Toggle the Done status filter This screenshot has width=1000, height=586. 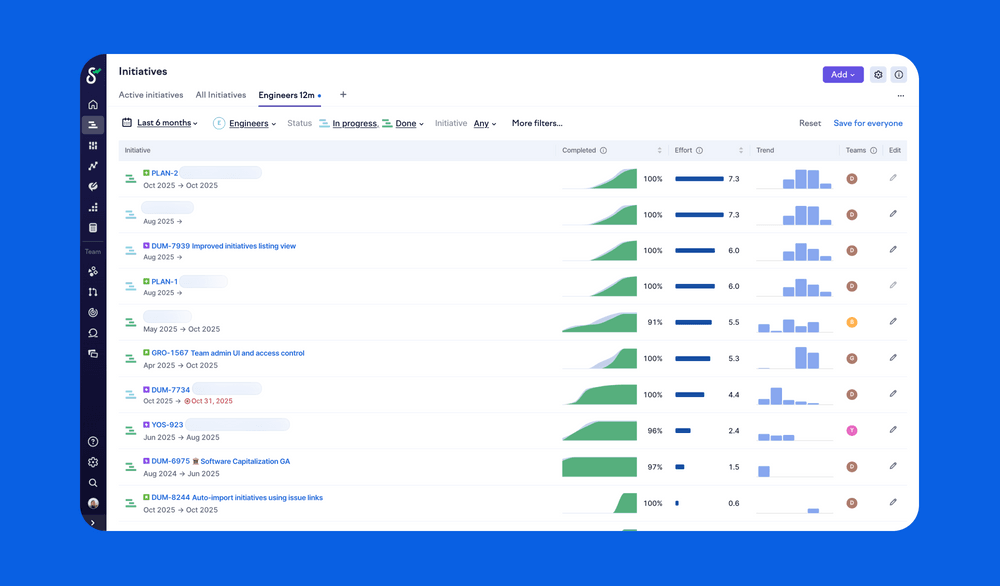point(406,123)
